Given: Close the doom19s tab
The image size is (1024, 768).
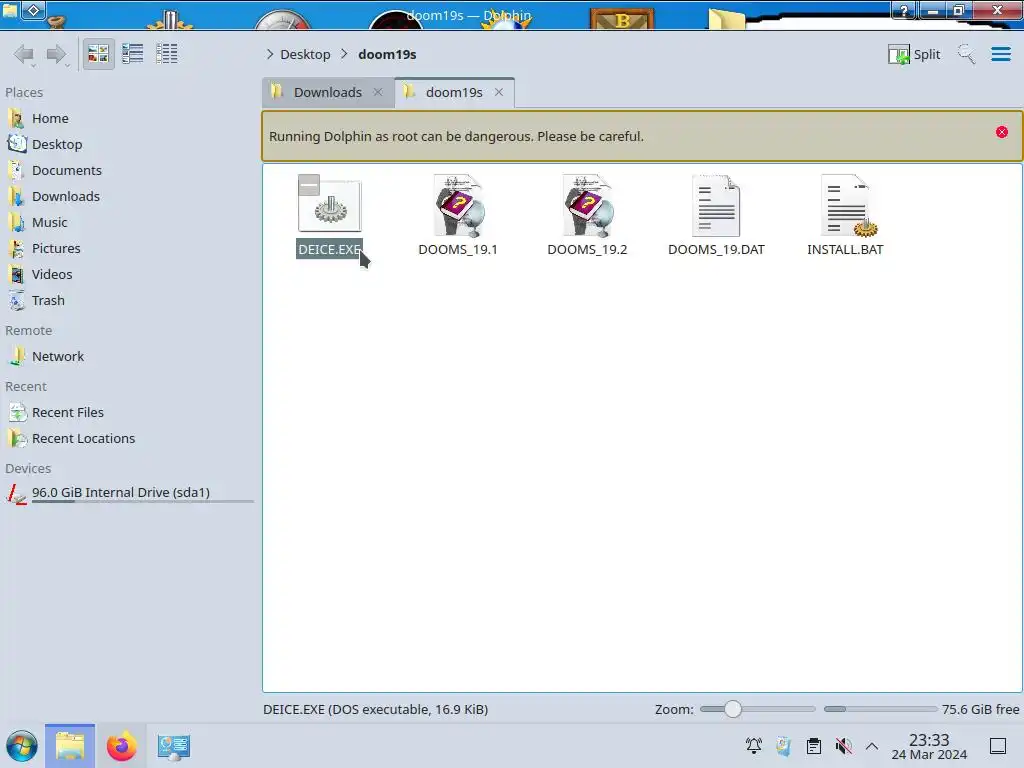Looking at the screenshot, I should (x=499, y=92).
